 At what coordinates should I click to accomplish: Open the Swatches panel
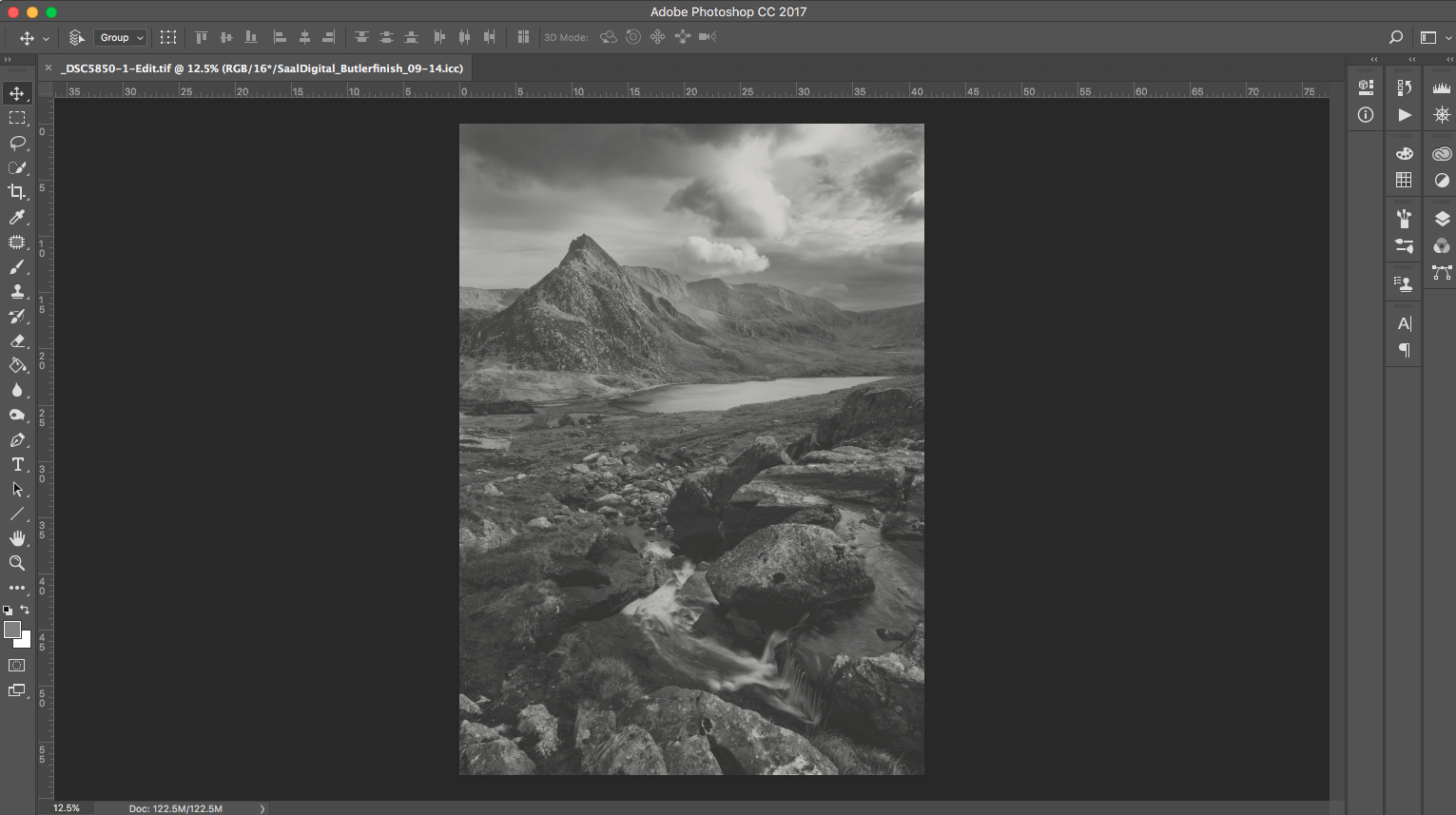coord(1404,181)
